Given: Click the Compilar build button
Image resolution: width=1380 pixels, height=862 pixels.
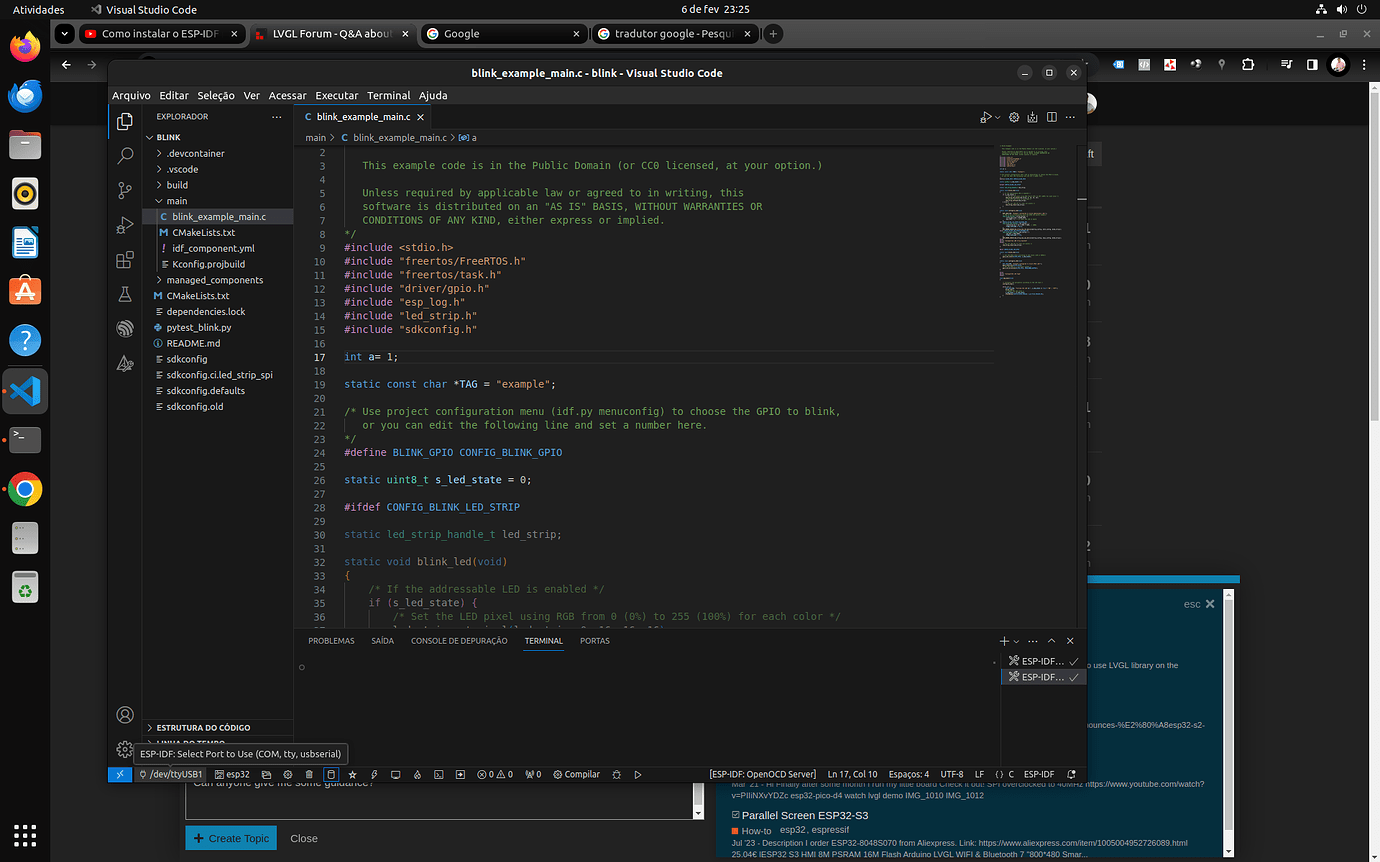Looking at the screenshot, I should pos(576,774).
